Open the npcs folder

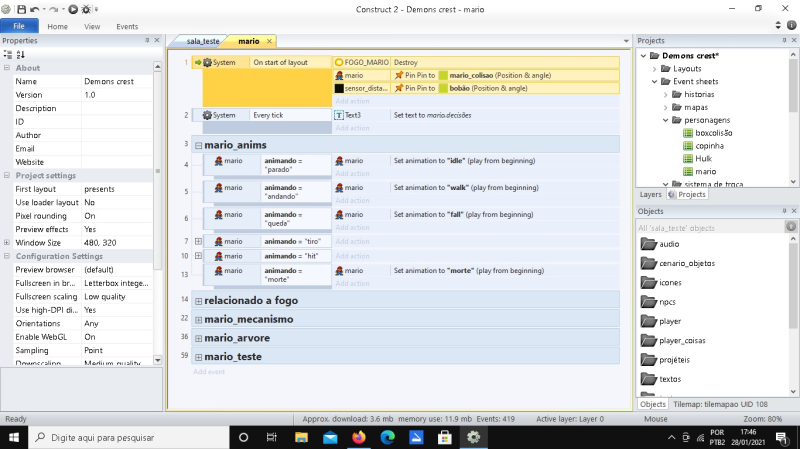(x=658, y=302)
